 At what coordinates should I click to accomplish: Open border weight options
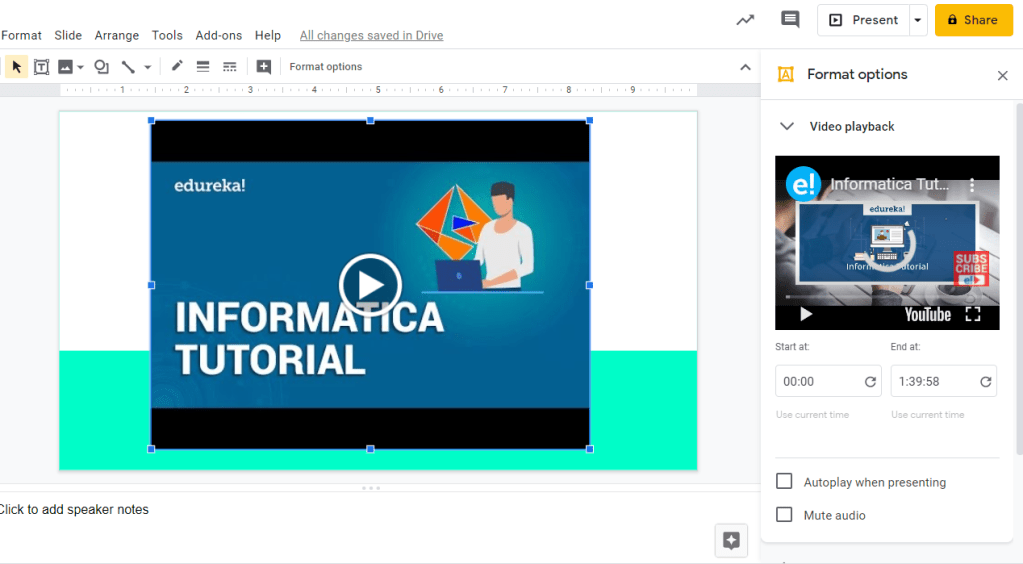[203, 67]
